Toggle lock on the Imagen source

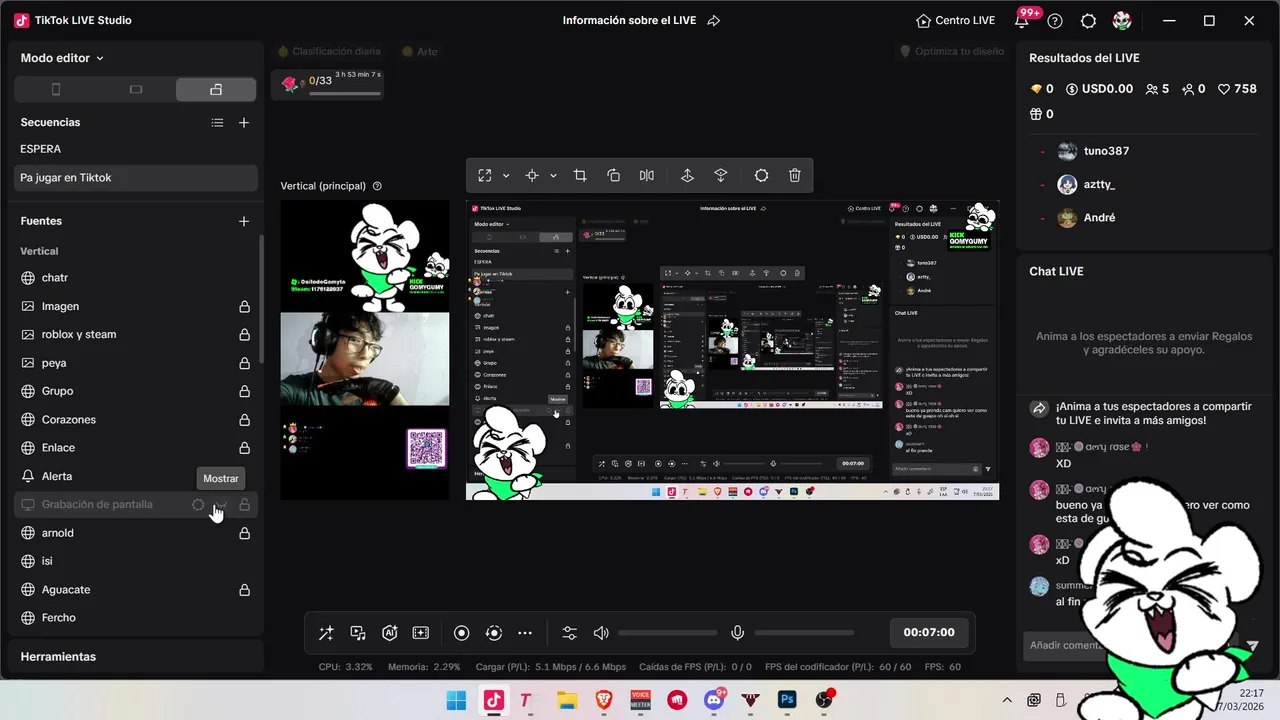[x=244, y=306]
